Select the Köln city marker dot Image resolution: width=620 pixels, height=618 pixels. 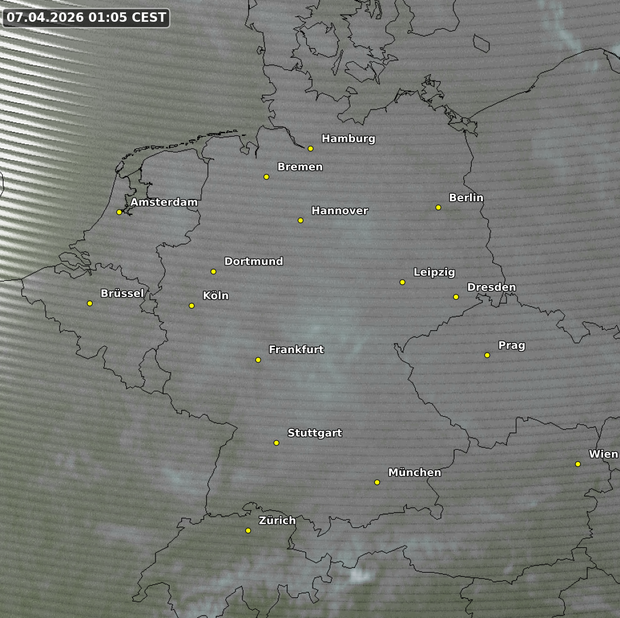192,306
